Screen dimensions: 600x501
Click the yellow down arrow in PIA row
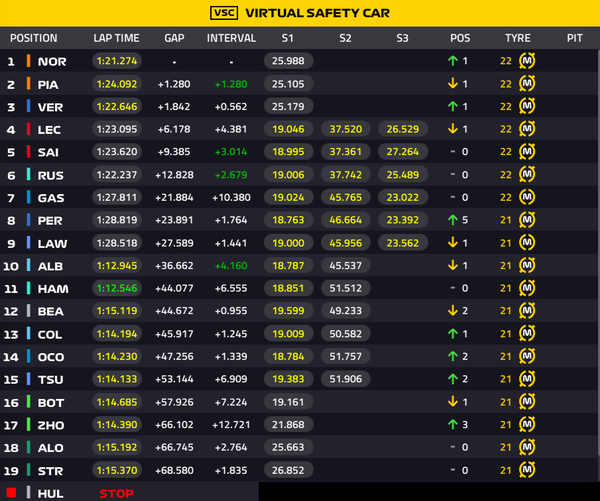[453, 83]
